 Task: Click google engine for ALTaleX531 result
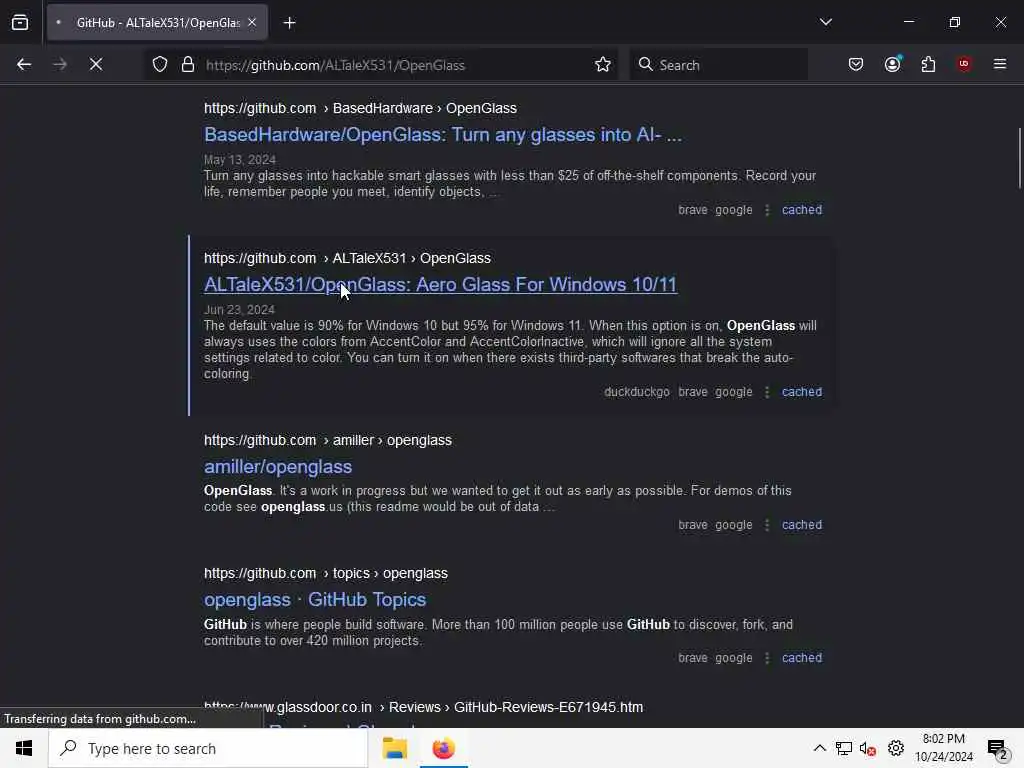(x=733, y=392)
